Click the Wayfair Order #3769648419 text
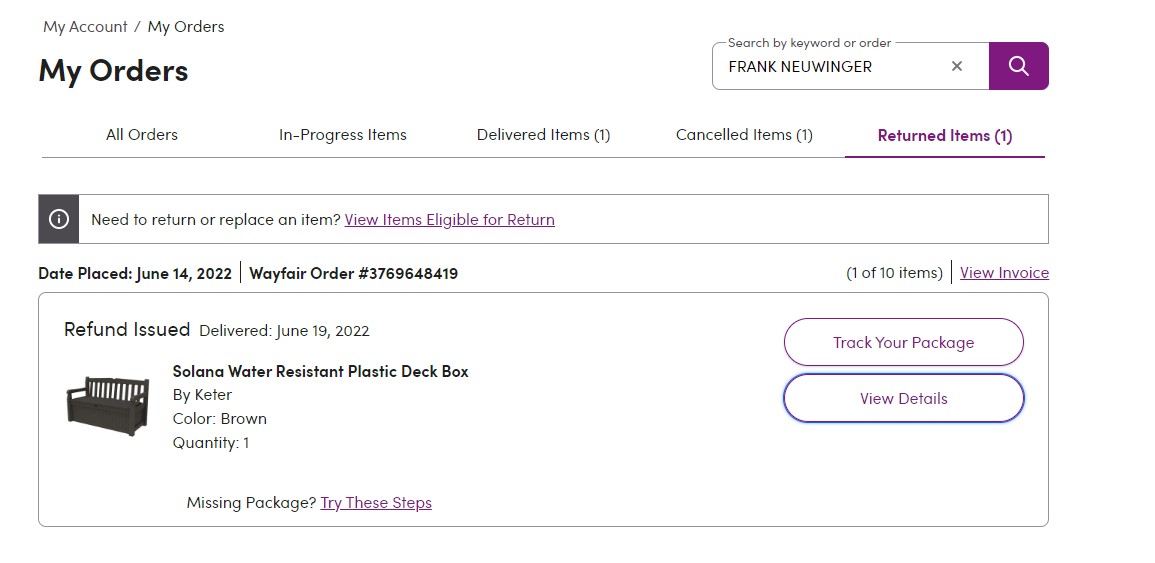The height and width of the screenshot is (563, 1155). tap(354, 273)
